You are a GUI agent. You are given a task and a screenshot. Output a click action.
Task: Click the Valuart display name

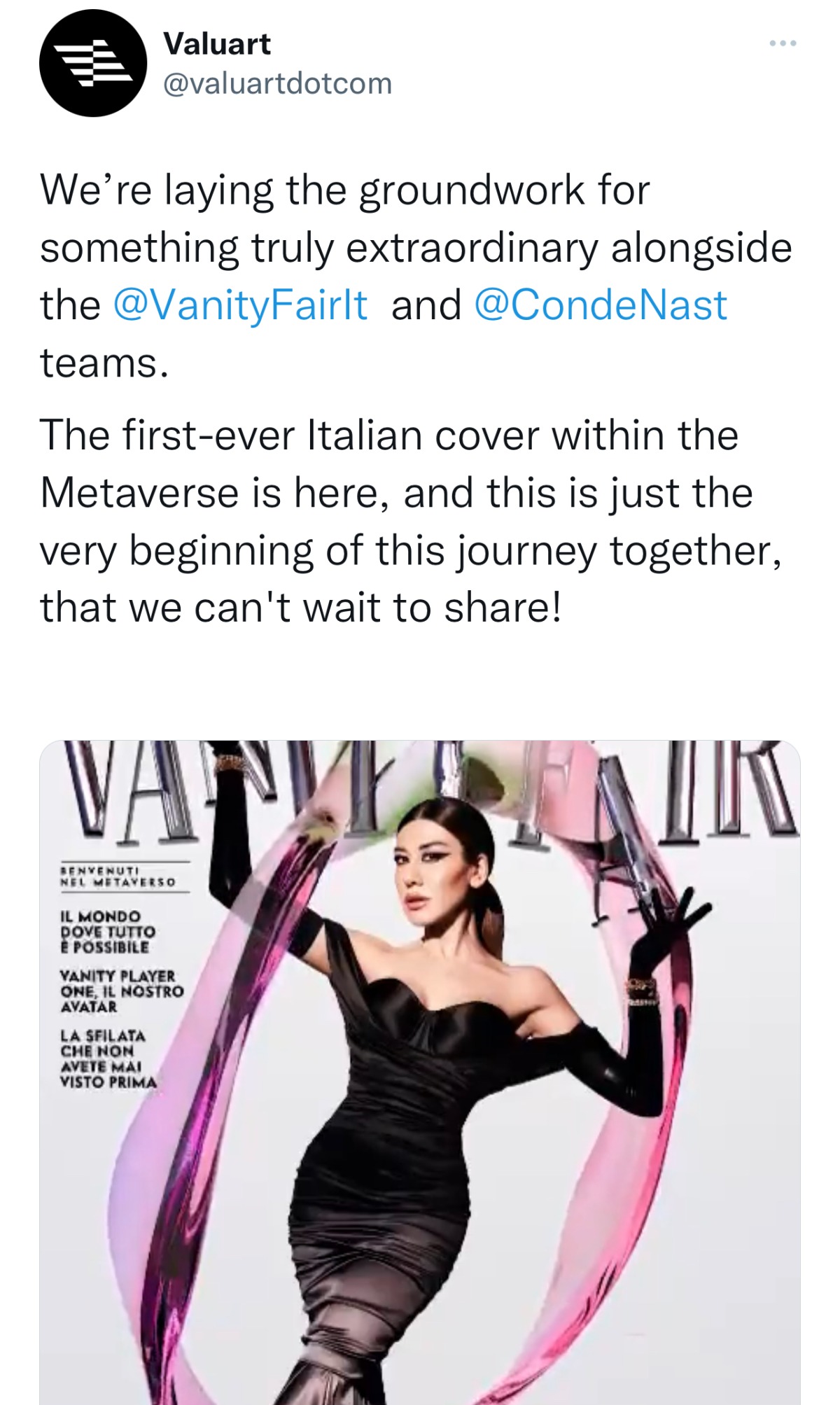pyautogui.click(x=216, y=44)
